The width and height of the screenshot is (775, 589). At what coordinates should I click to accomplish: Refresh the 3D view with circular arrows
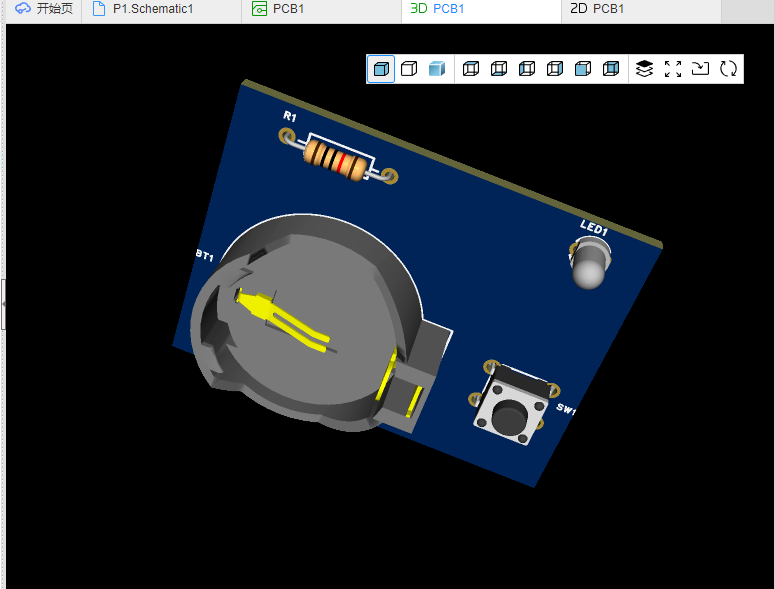(728, 69)
